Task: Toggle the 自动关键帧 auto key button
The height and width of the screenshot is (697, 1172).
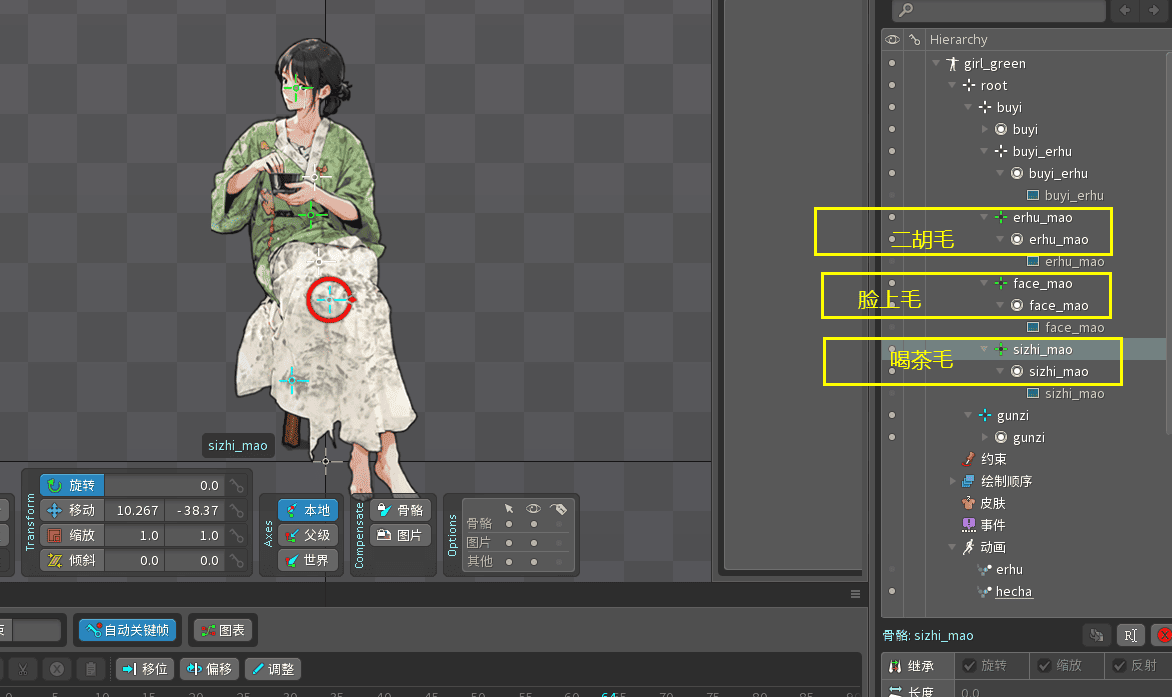Action: coord(130,630)
